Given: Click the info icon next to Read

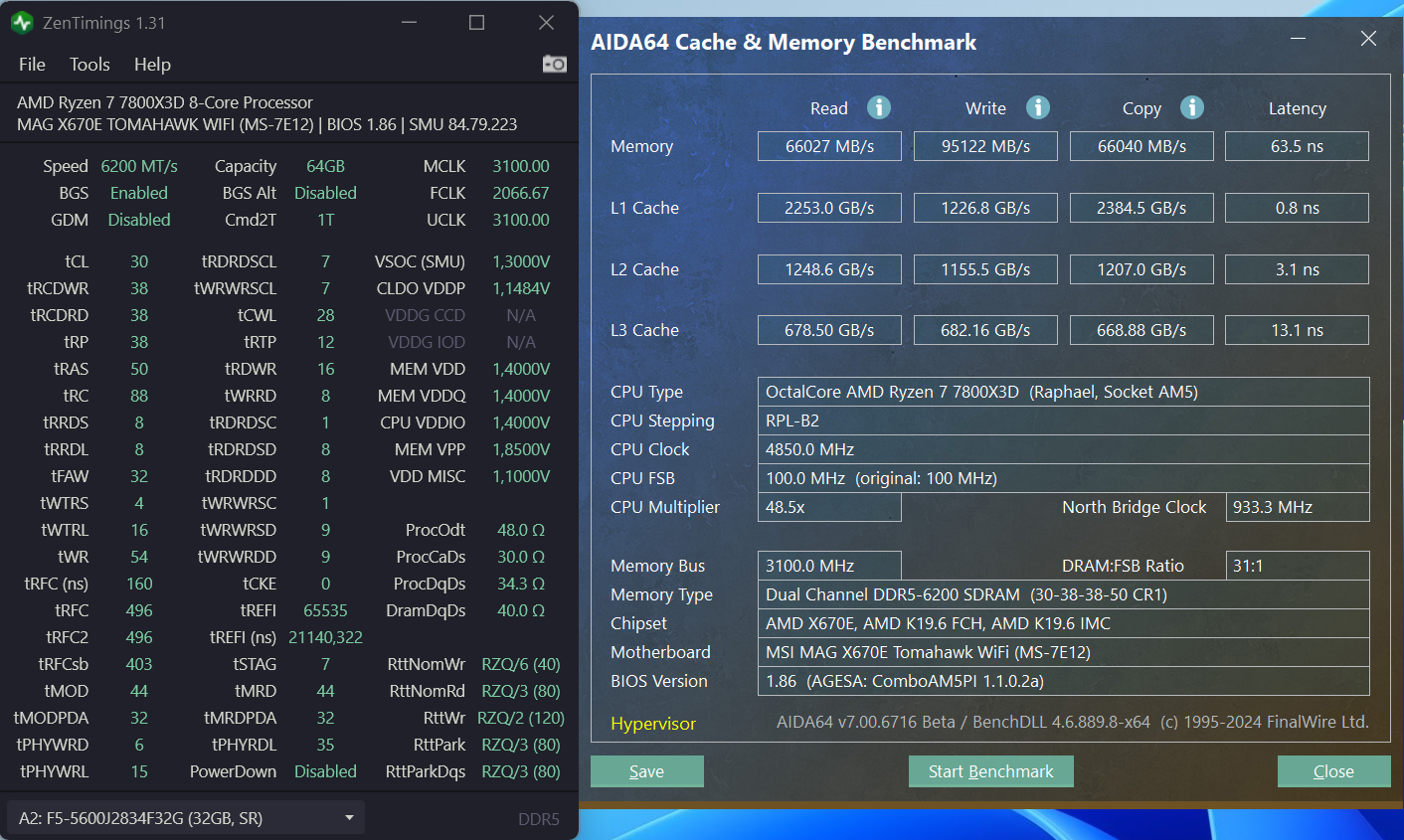Looking at the screenshot, I should [879, 107].
